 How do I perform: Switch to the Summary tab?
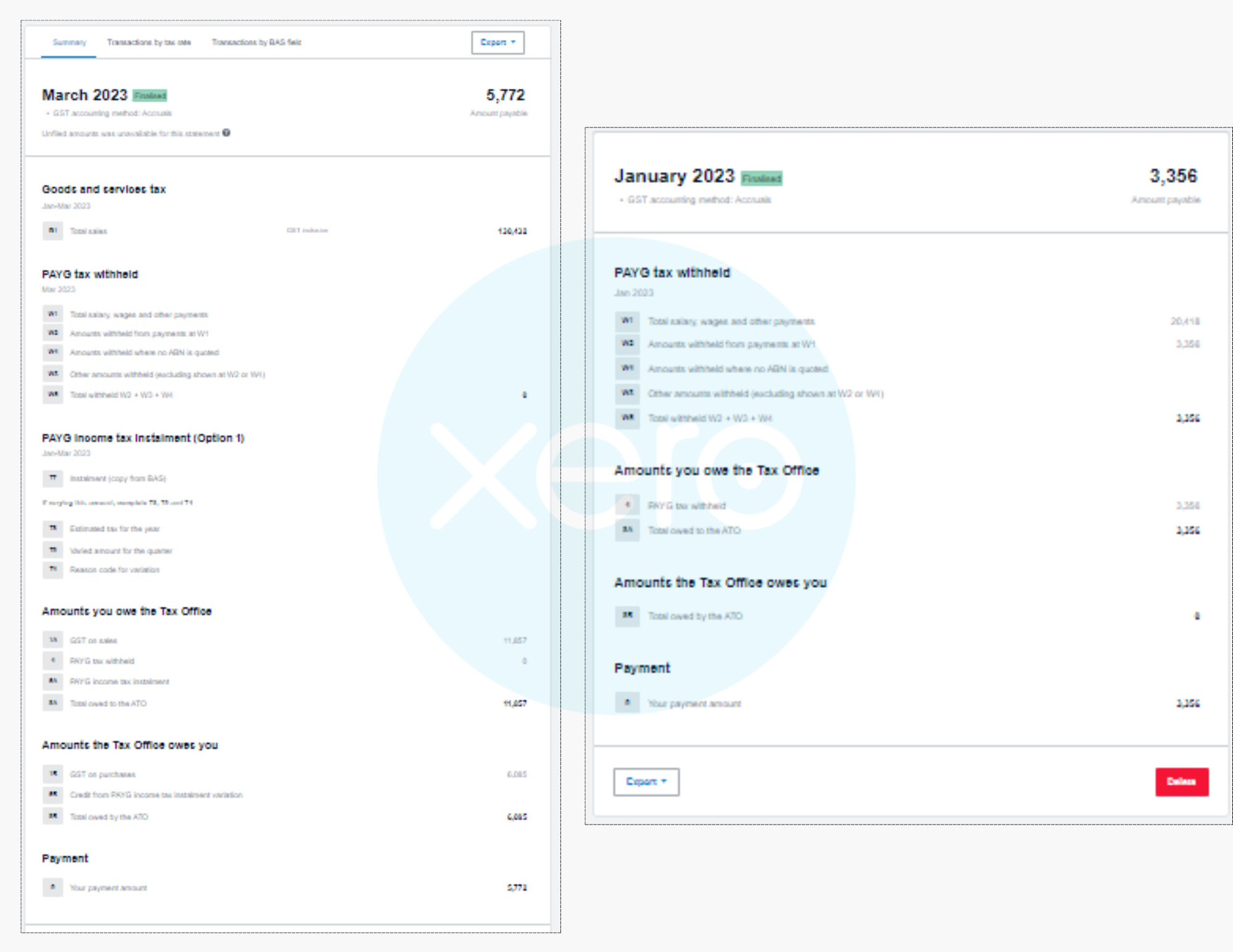click(69, 43)
